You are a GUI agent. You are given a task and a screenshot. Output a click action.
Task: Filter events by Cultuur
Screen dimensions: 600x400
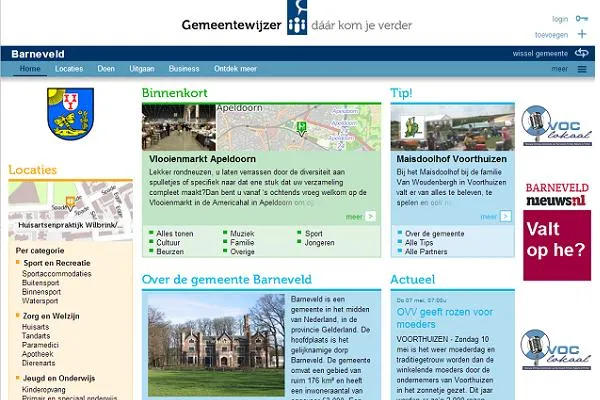pyautogui.click(x=168, y=243)
